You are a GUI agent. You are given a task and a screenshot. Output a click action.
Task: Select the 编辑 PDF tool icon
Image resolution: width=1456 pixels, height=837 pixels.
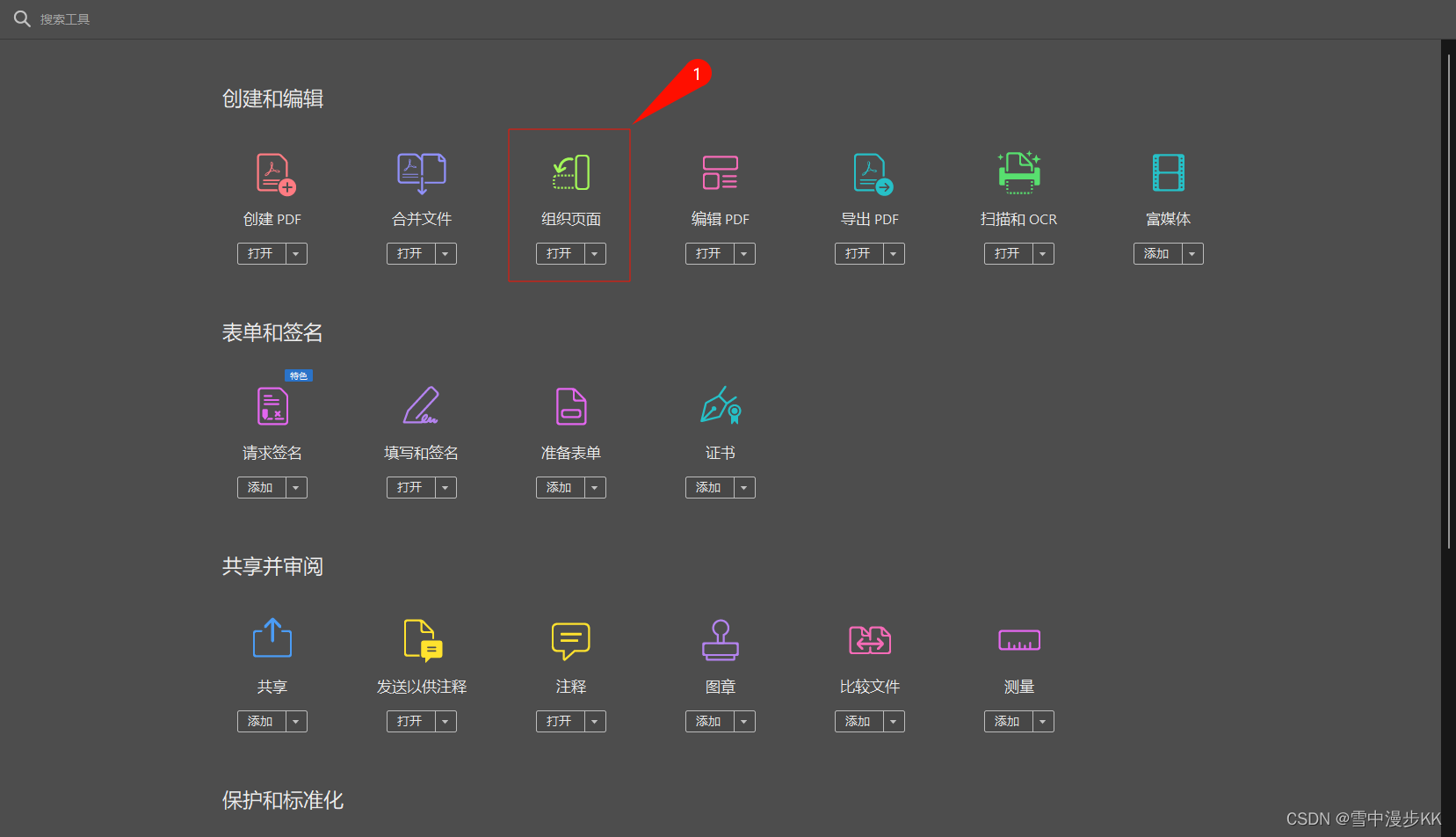point(721,173)
